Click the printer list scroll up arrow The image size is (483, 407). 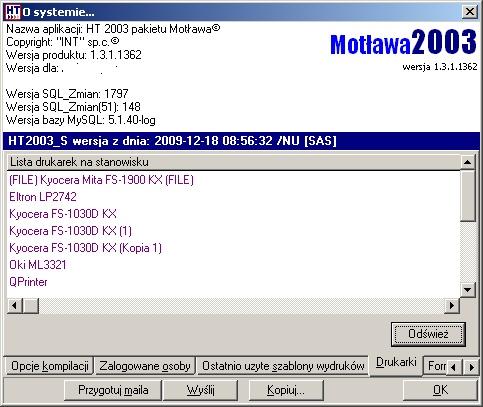467,162
